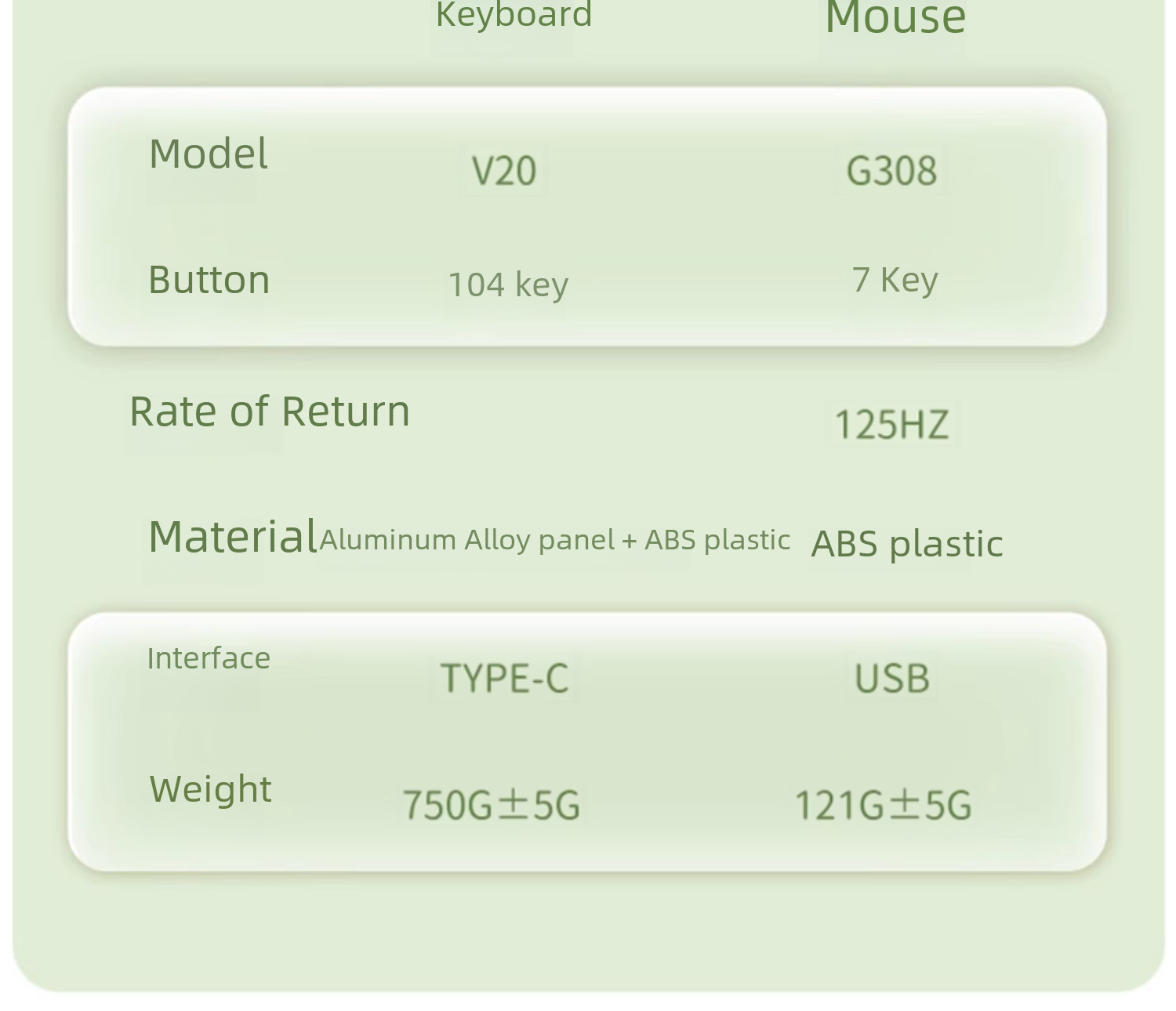This screenshot has height=1011, width=1176.
Task: Click the 125HZ mouse value
Action: coord(891,425)
